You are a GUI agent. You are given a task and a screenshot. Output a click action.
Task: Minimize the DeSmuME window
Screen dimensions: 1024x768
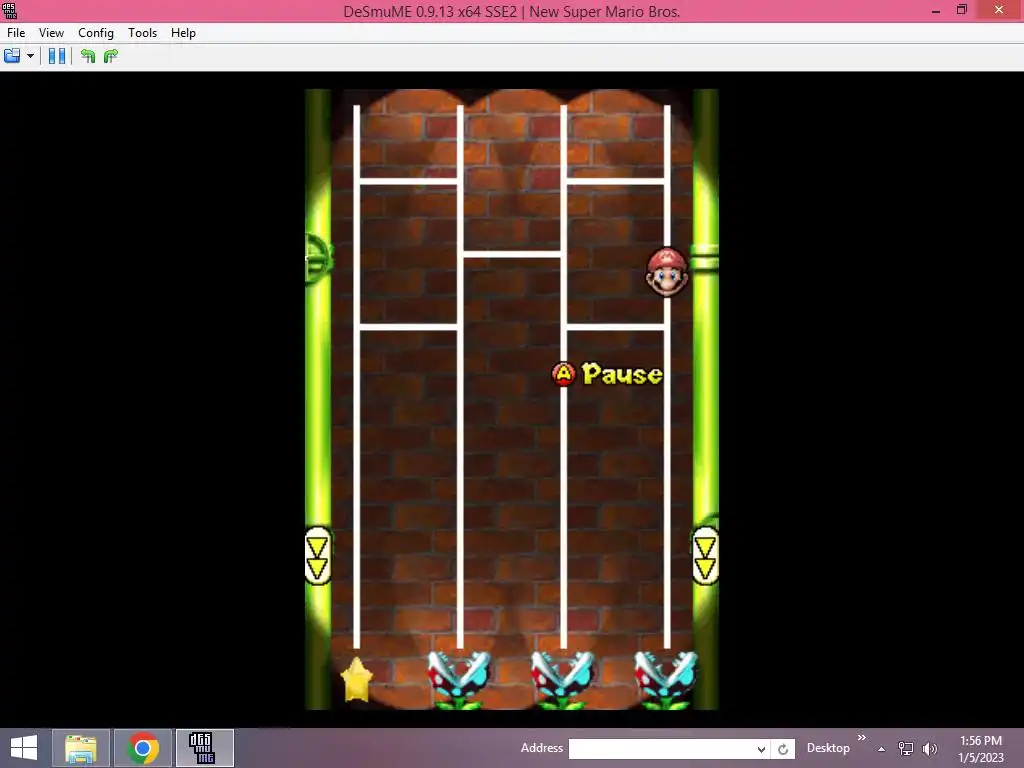[936, 10]
